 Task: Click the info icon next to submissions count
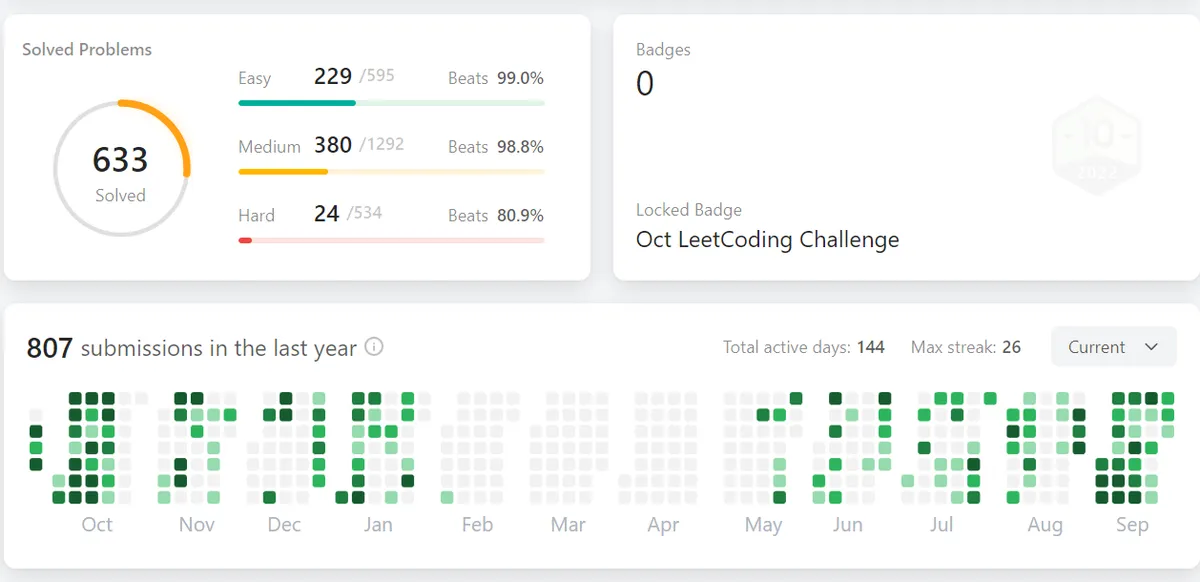(x=374, y=347)
